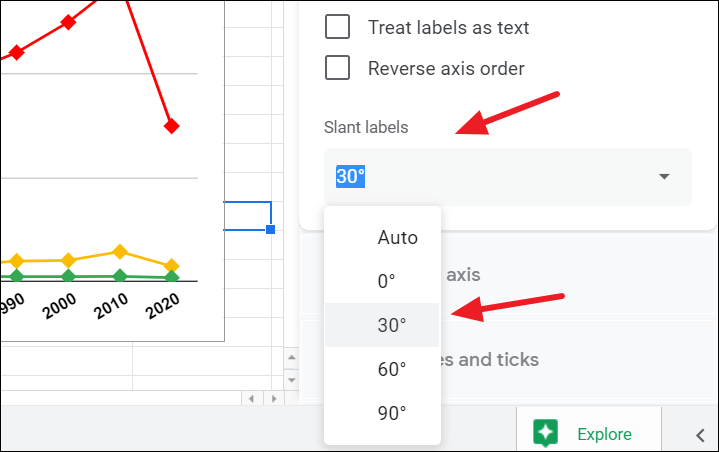
Task: Click the highlighted 30° field text
Action: click(x=351, y=177)
